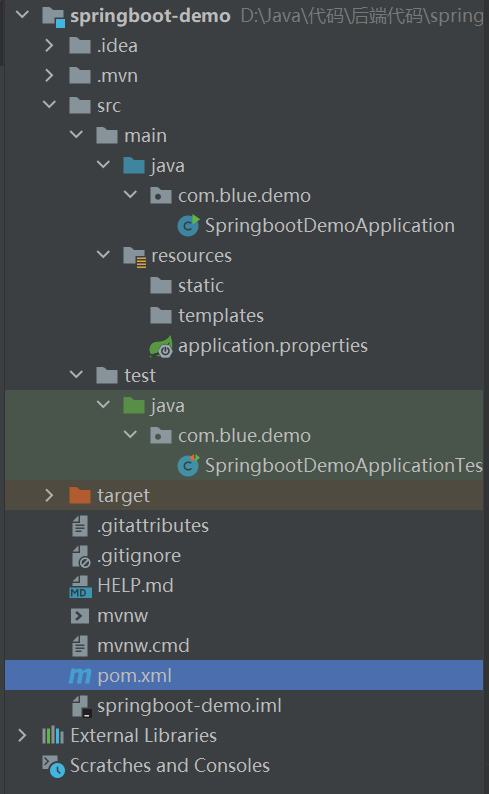The image size is (489, 794).
Task: Click the main folder icon
Action: [107, 136]
